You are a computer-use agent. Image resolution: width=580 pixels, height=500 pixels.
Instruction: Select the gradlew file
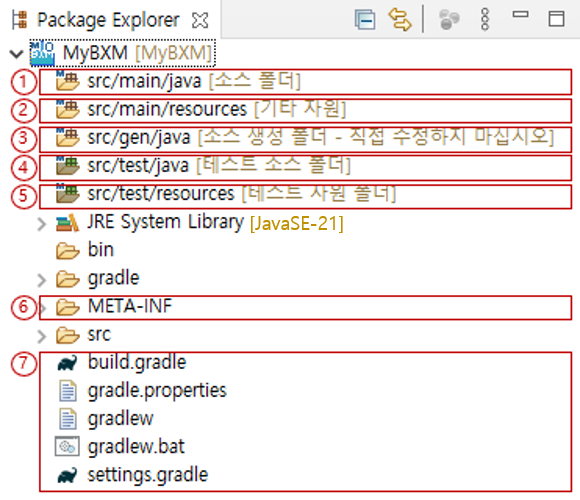pyautogui.click(x=121, y=419)
